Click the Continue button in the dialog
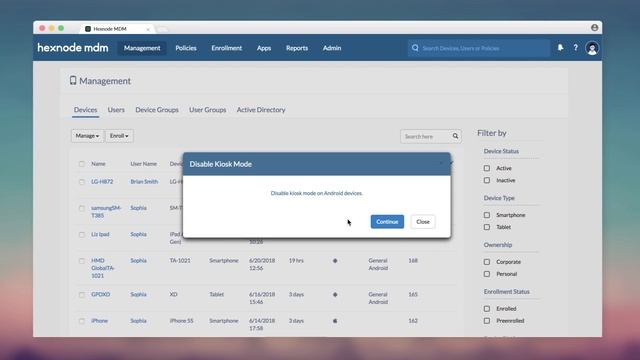 (x=387, y=222)
